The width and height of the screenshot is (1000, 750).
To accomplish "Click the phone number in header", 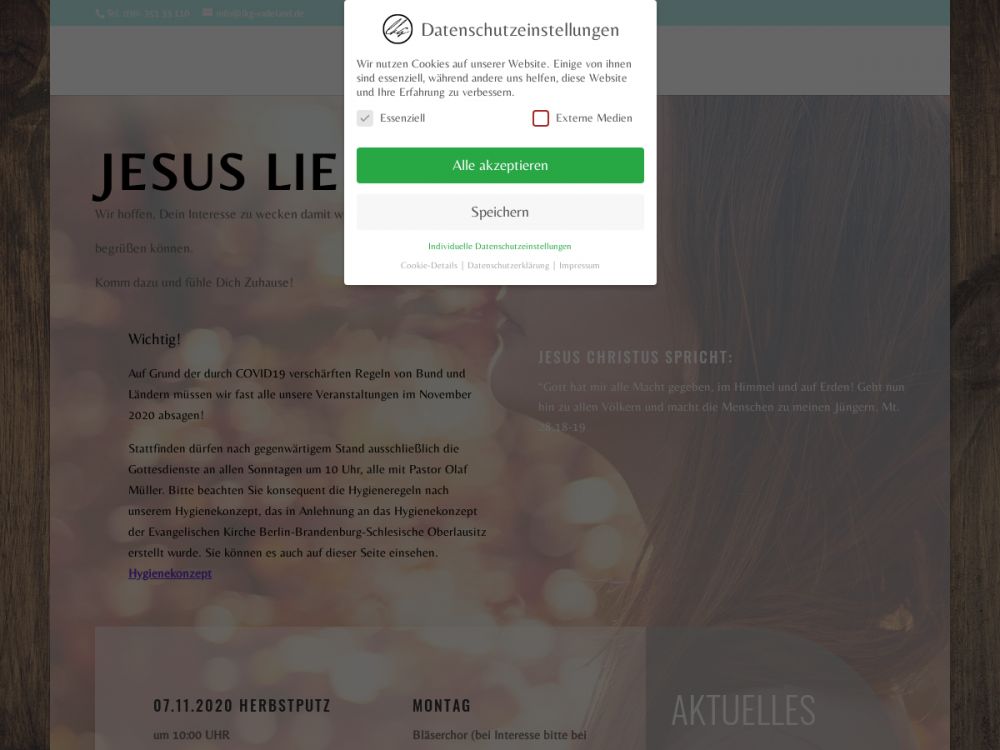I will [149, 13].
